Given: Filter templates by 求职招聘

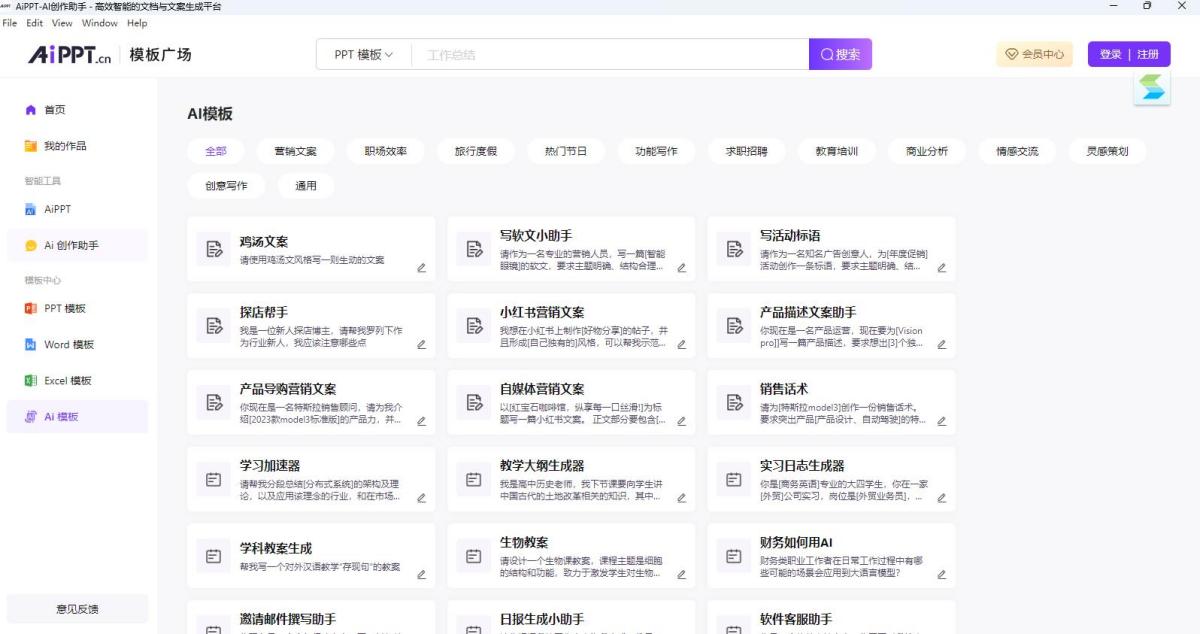Looking at the screenshot, I should click(746, 152).
